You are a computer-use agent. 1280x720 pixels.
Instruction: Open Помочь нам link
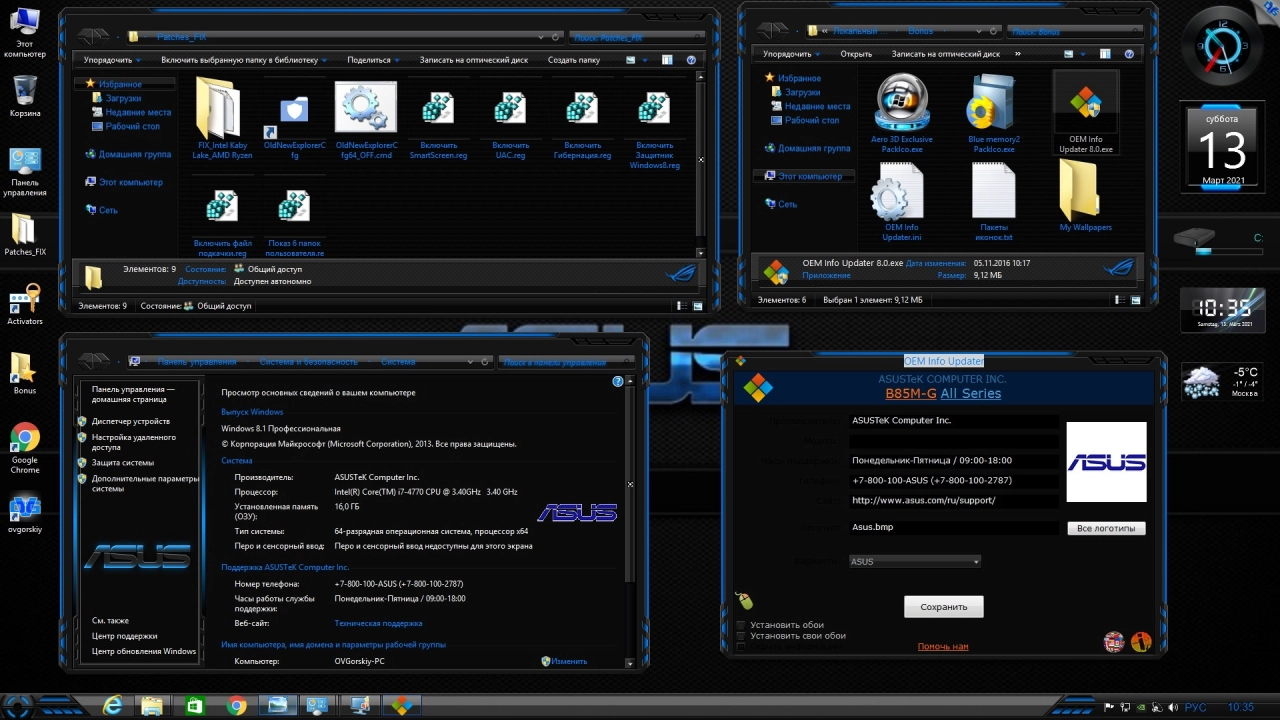(943, 646)
